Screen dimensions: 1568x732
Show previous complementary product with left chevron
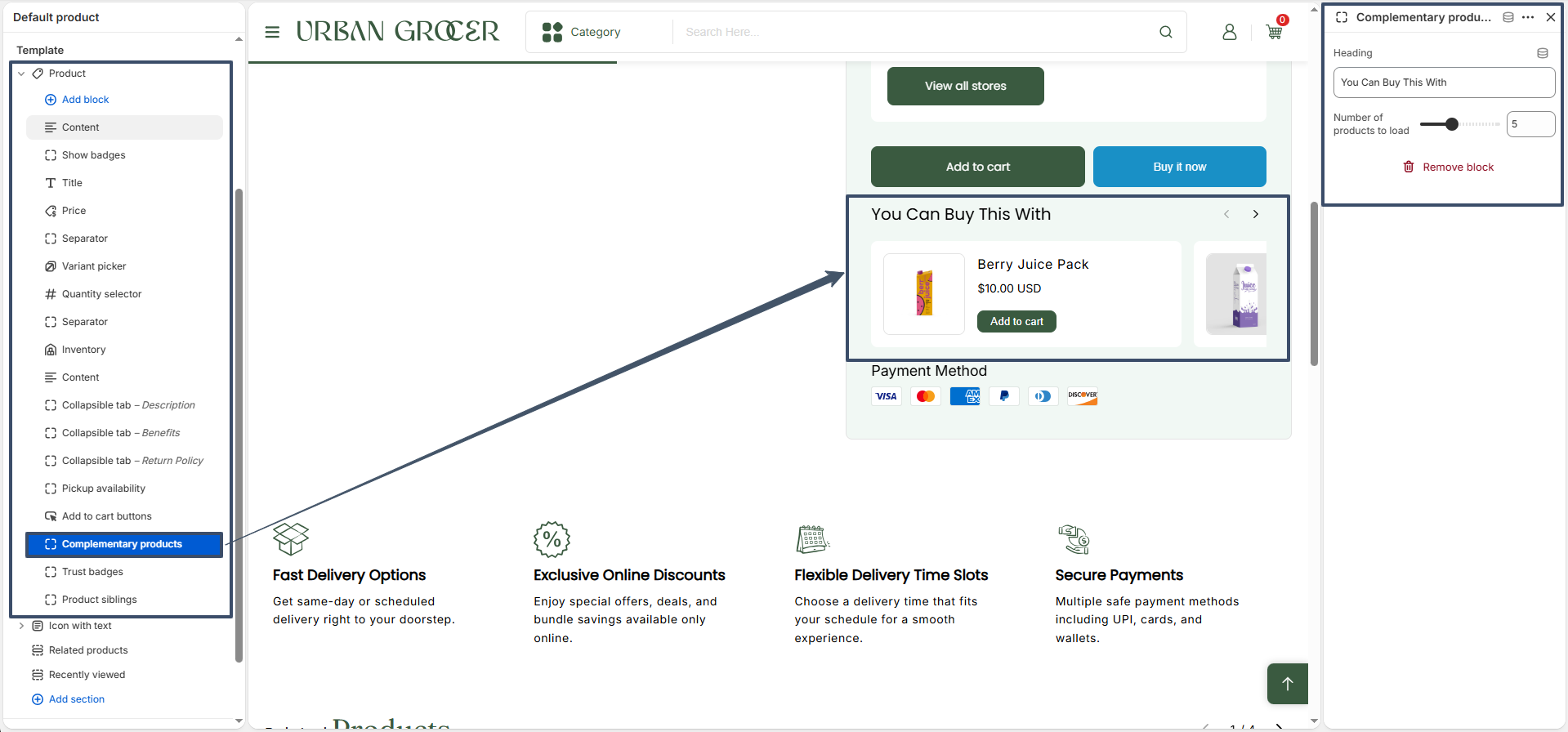click(x=1226, y=214)
